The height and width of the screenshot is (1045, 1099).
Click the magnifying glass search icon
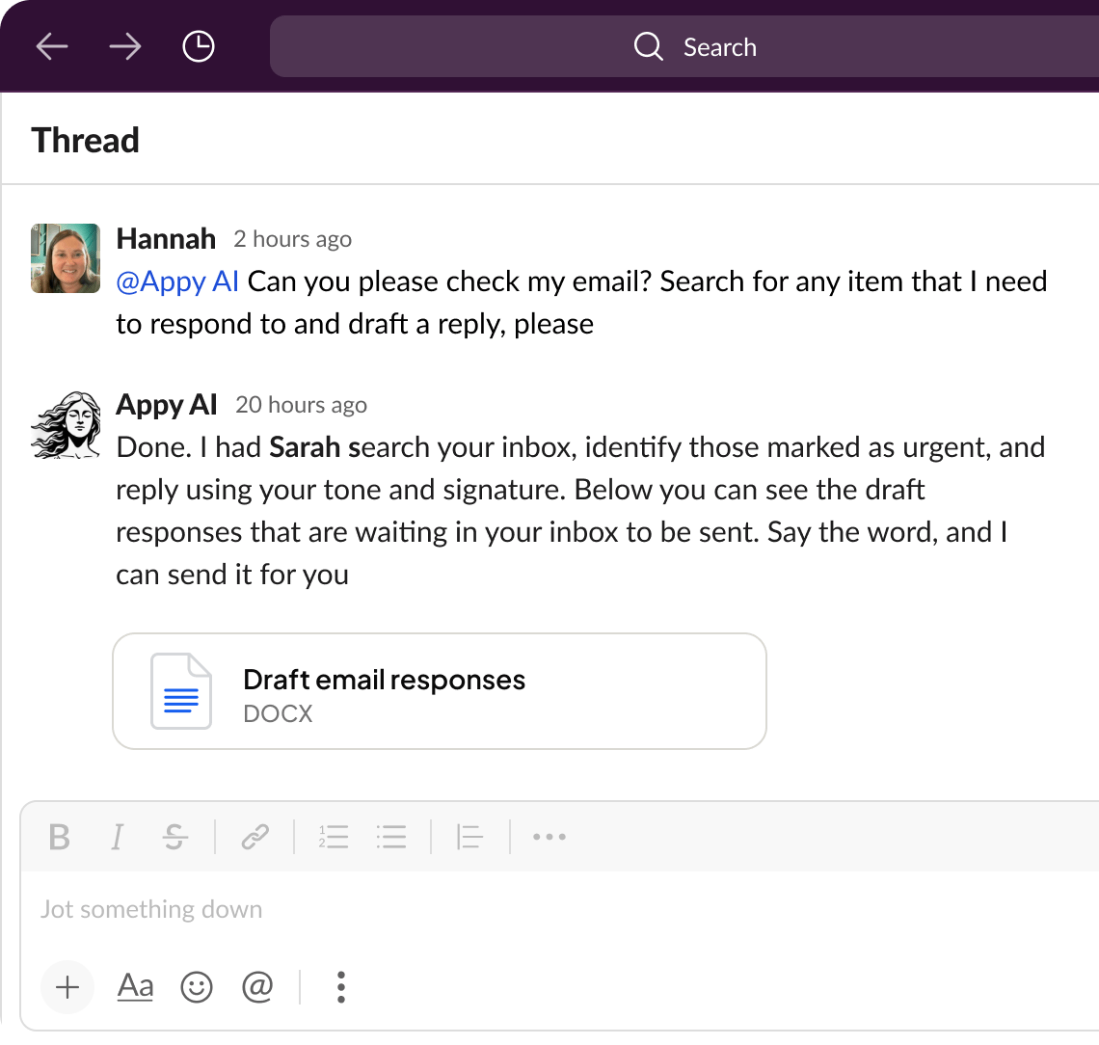(648, 47)
